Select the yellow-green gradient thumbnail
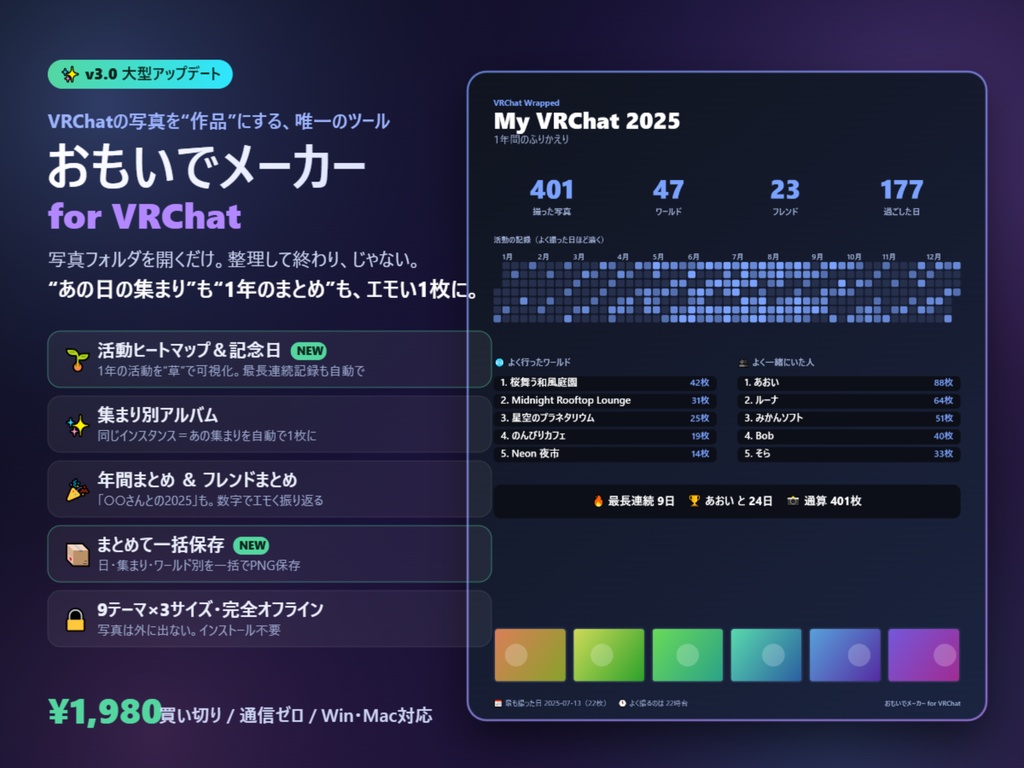 609,655
